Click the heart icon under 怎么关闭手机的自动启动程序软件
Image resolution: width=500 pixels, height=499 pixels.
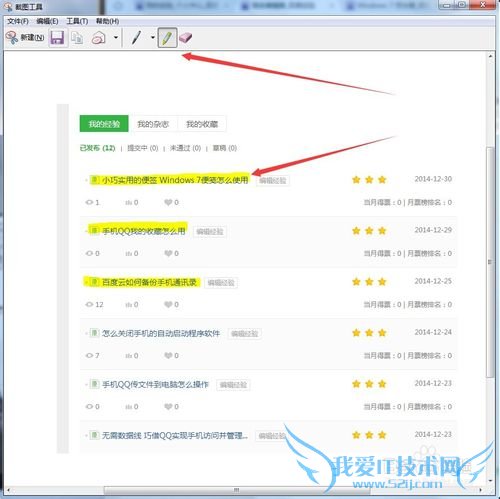click(168, 356)
